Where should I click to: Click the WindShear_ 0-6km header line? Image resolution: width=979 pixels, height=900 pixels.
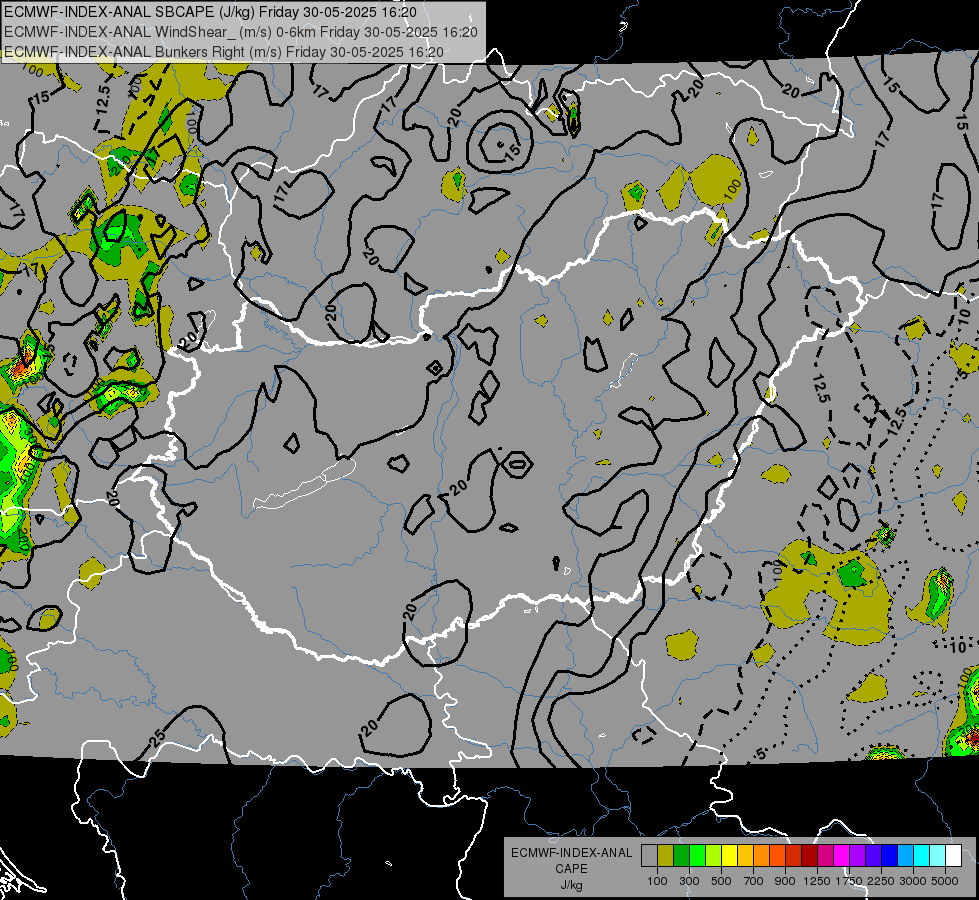(240, 32)
